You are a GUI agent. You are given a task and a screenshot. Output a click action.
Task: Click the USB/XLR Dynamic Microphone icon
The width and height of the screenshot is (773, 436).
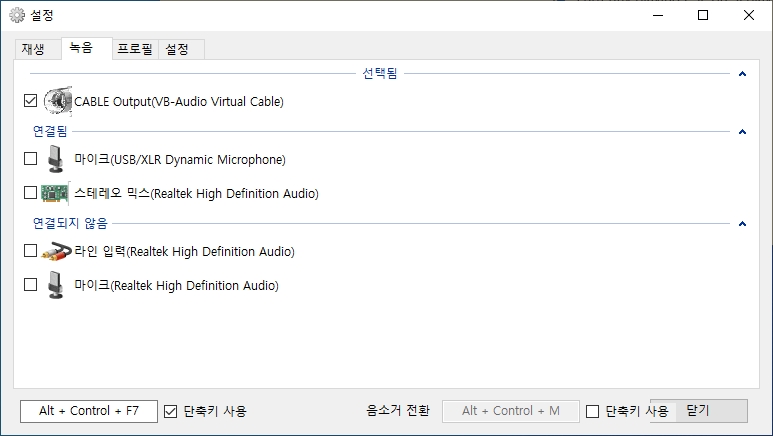click(56, 159)
